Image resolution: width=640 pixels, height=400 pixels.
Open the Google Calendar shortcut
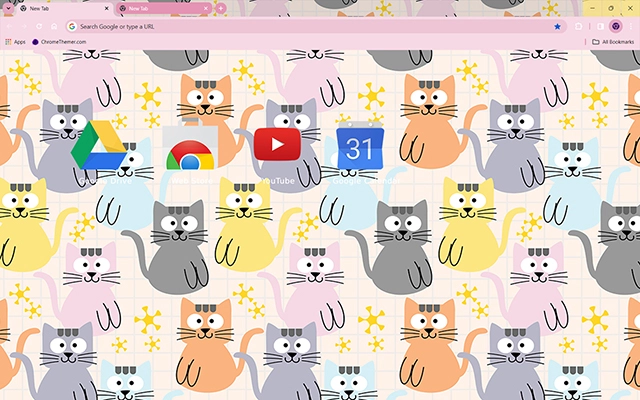pyautogui.click(x=360, y=152)
